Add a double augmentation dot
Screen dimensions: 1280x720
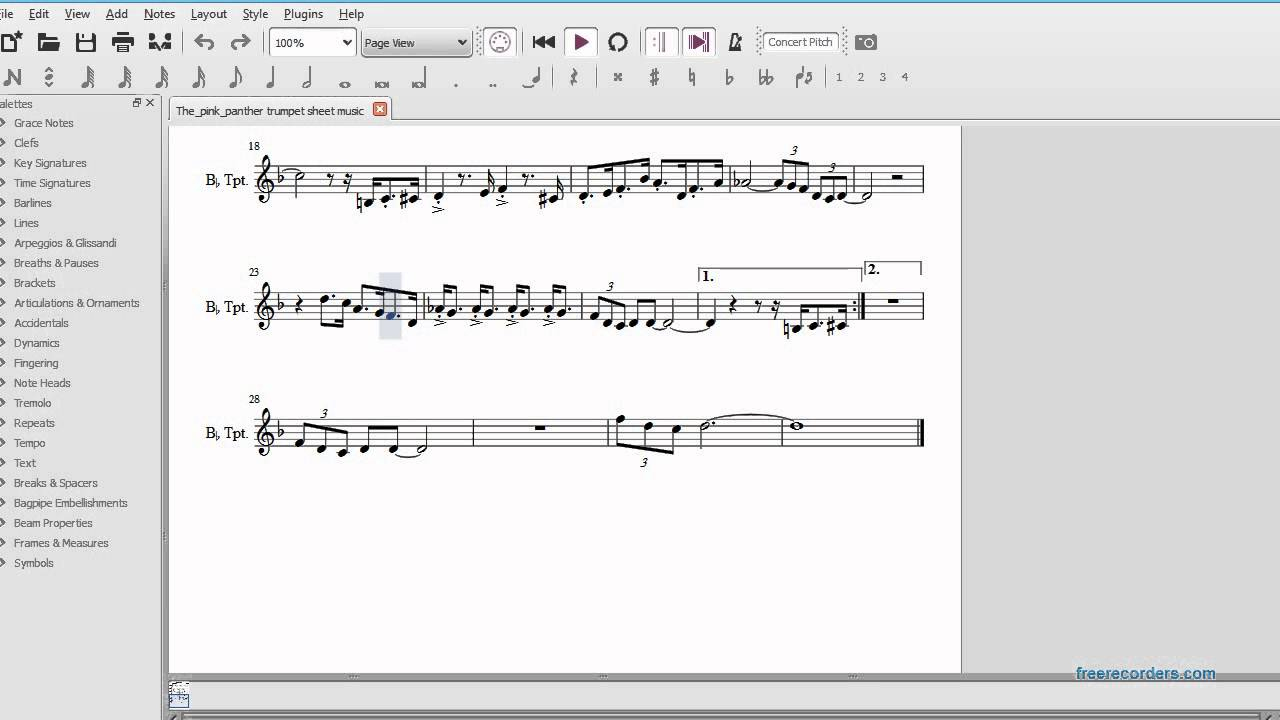pyautogui.click(x=492, y=84)
